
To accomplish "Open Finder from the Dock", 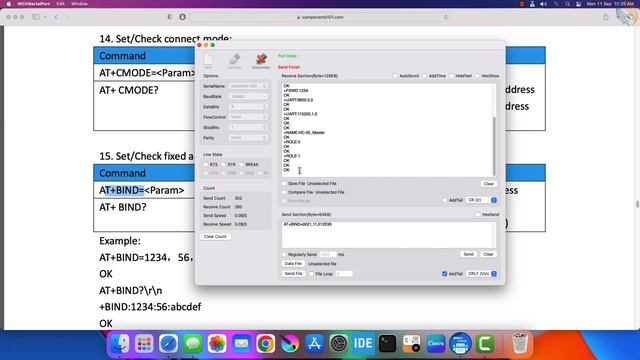I will coord(120,344).
